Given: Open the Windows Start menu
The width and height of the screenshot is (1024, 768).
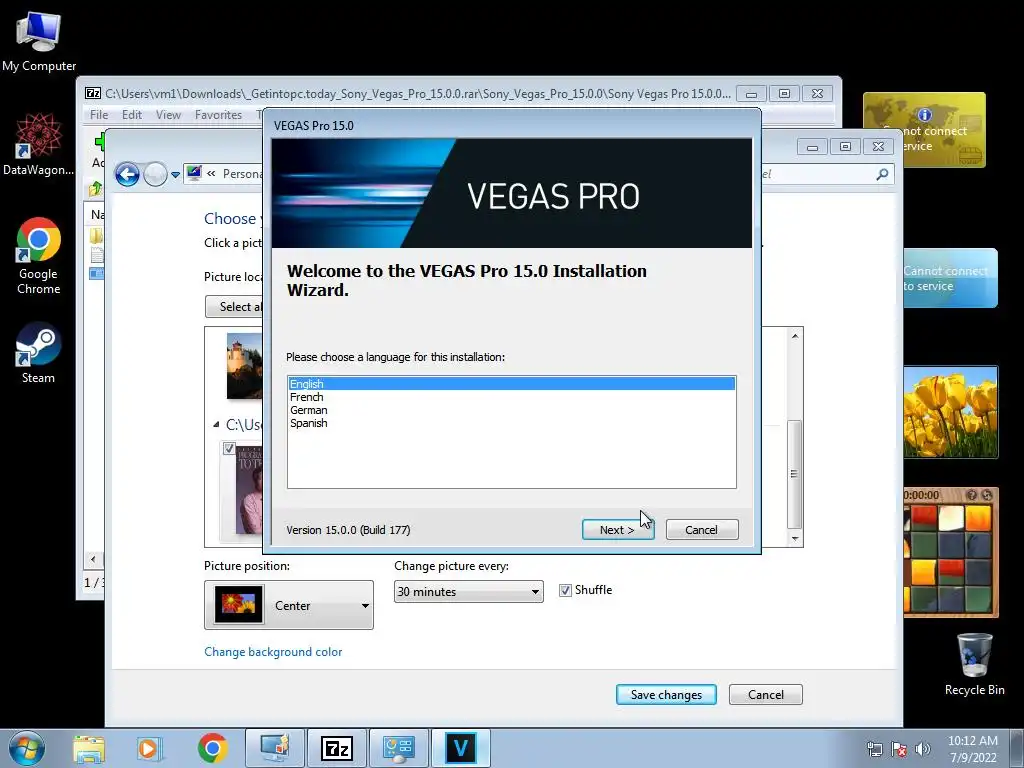Looking at the screenshot, I should [27, 748].
